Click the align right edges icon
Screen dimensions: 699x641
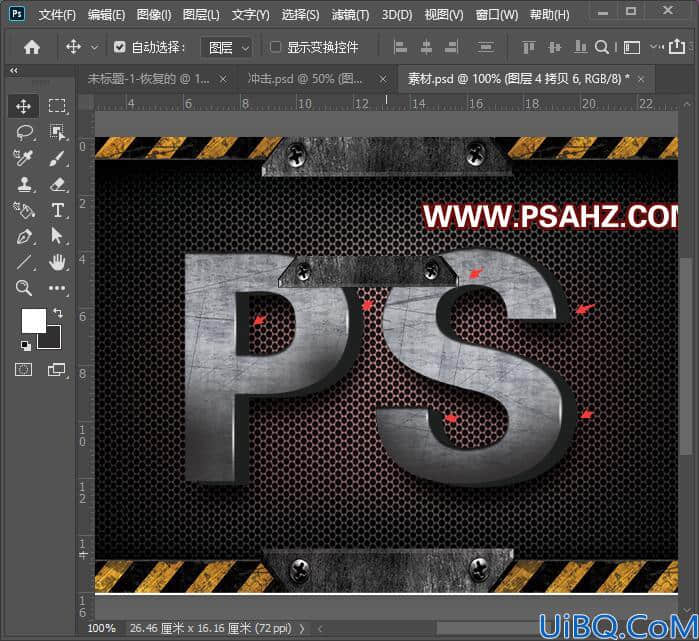(452, 47)
